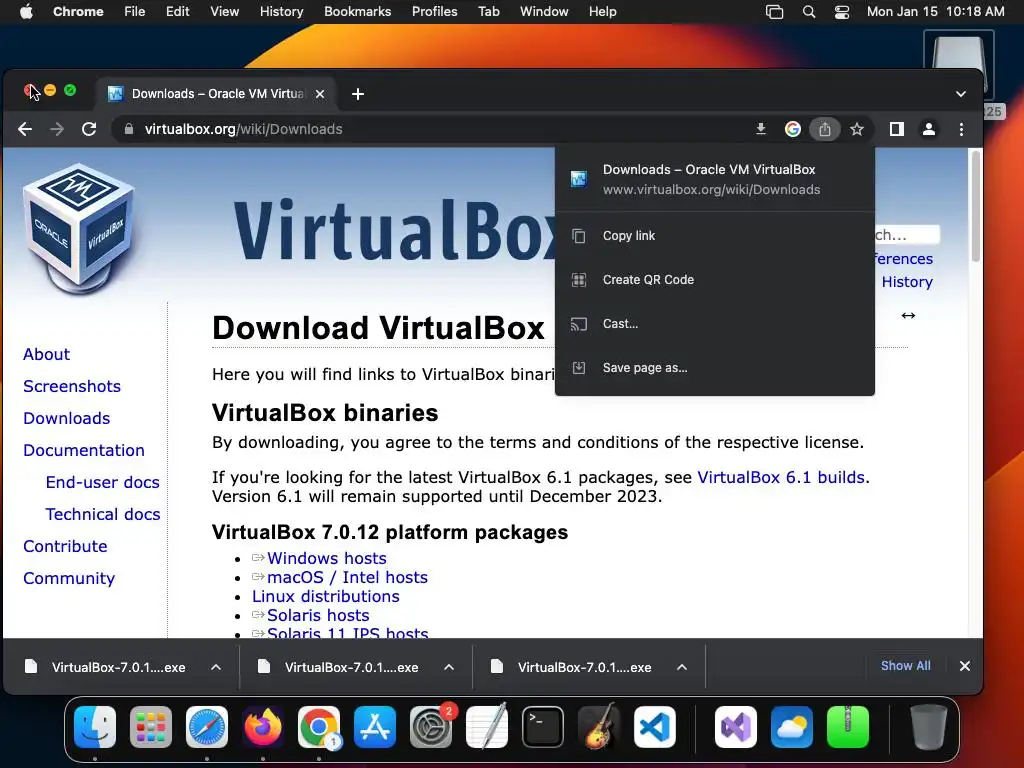
Task: Open Finder from the Dock
Action: click(x=95, y=727)
